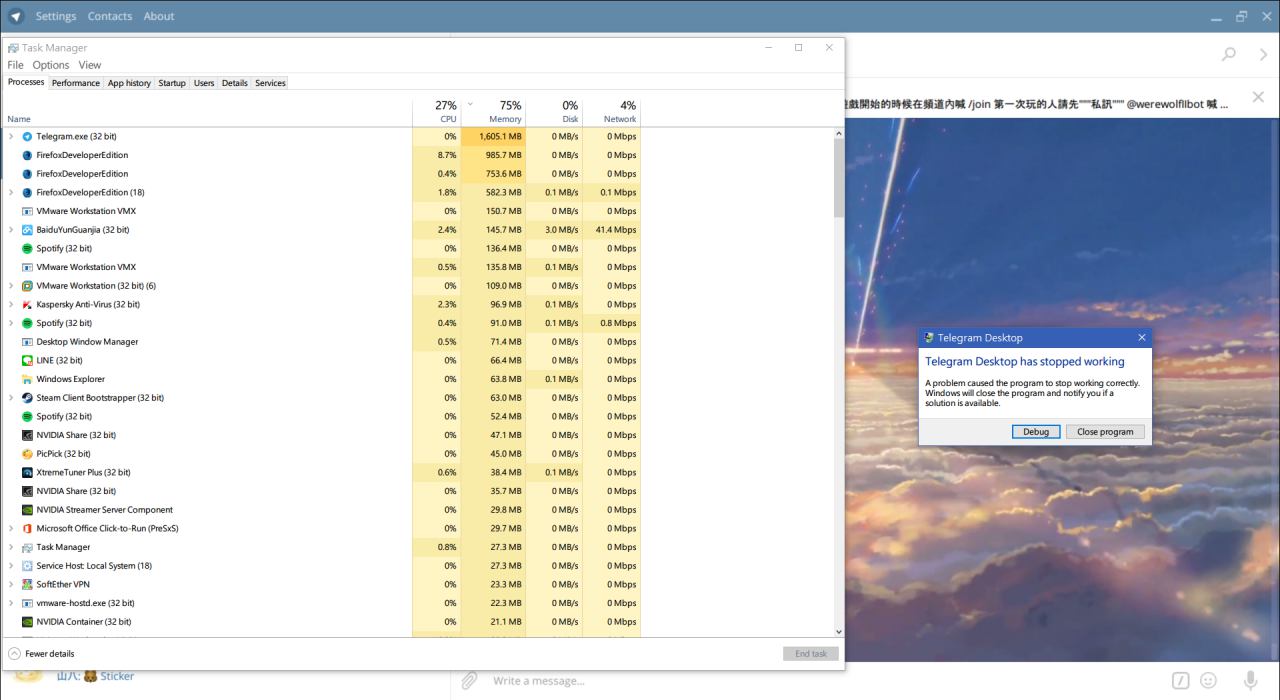The image size is (1280, 700).
Task: Switch to the Users tab
Action: 204,83
